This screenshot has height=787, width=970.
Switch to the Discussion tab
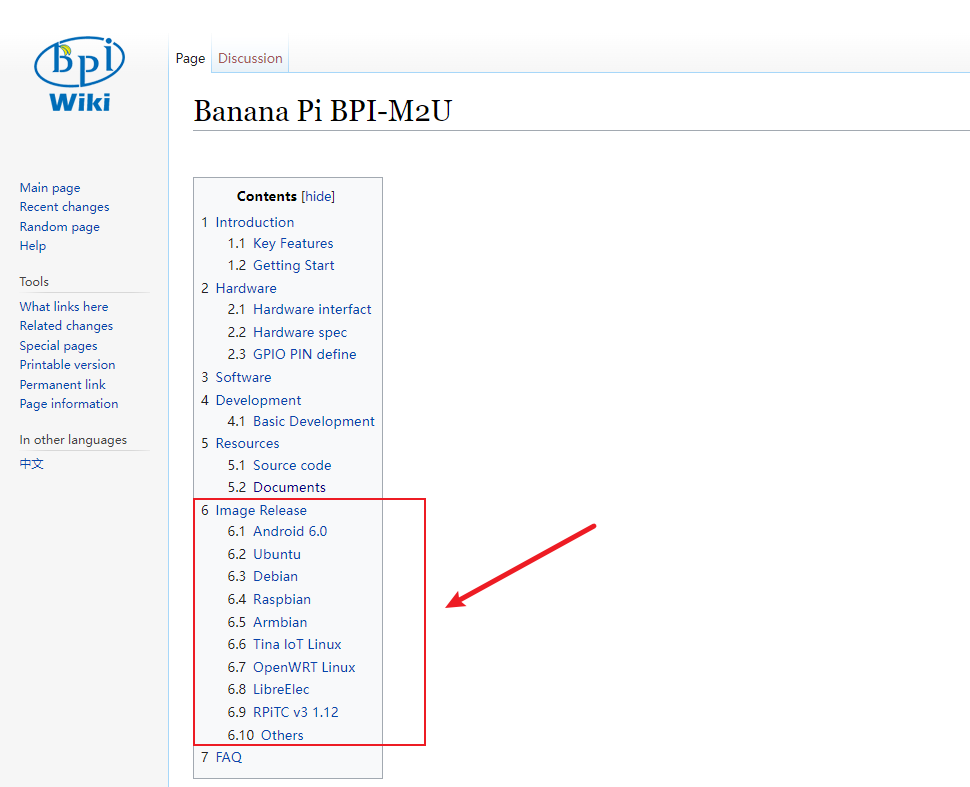(250, 58)
